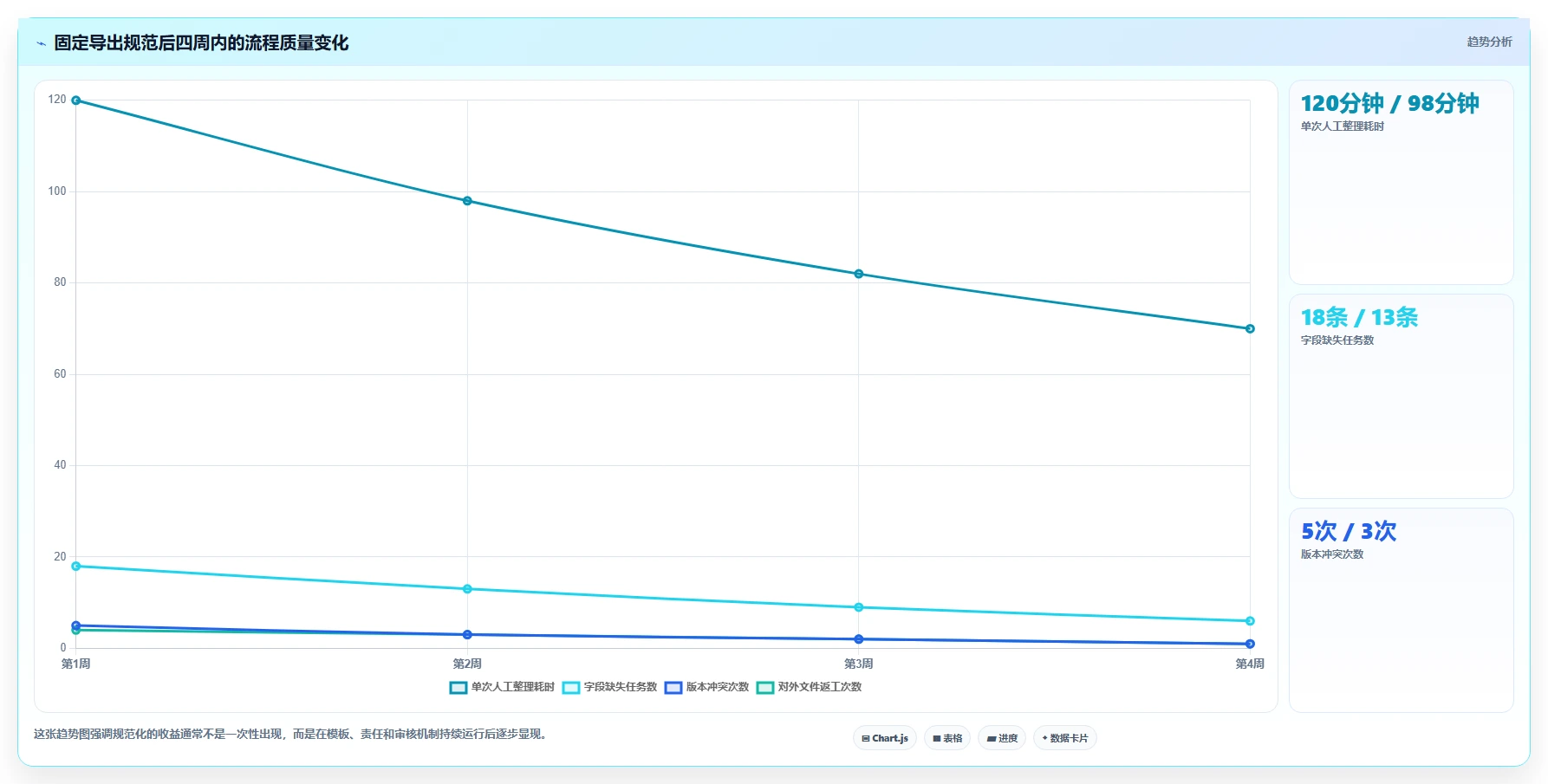Viewport: 1548px width, 784px height.
Task: Click the footnote text starting 这张趋势图强调
Action: [x=292, y=734]
